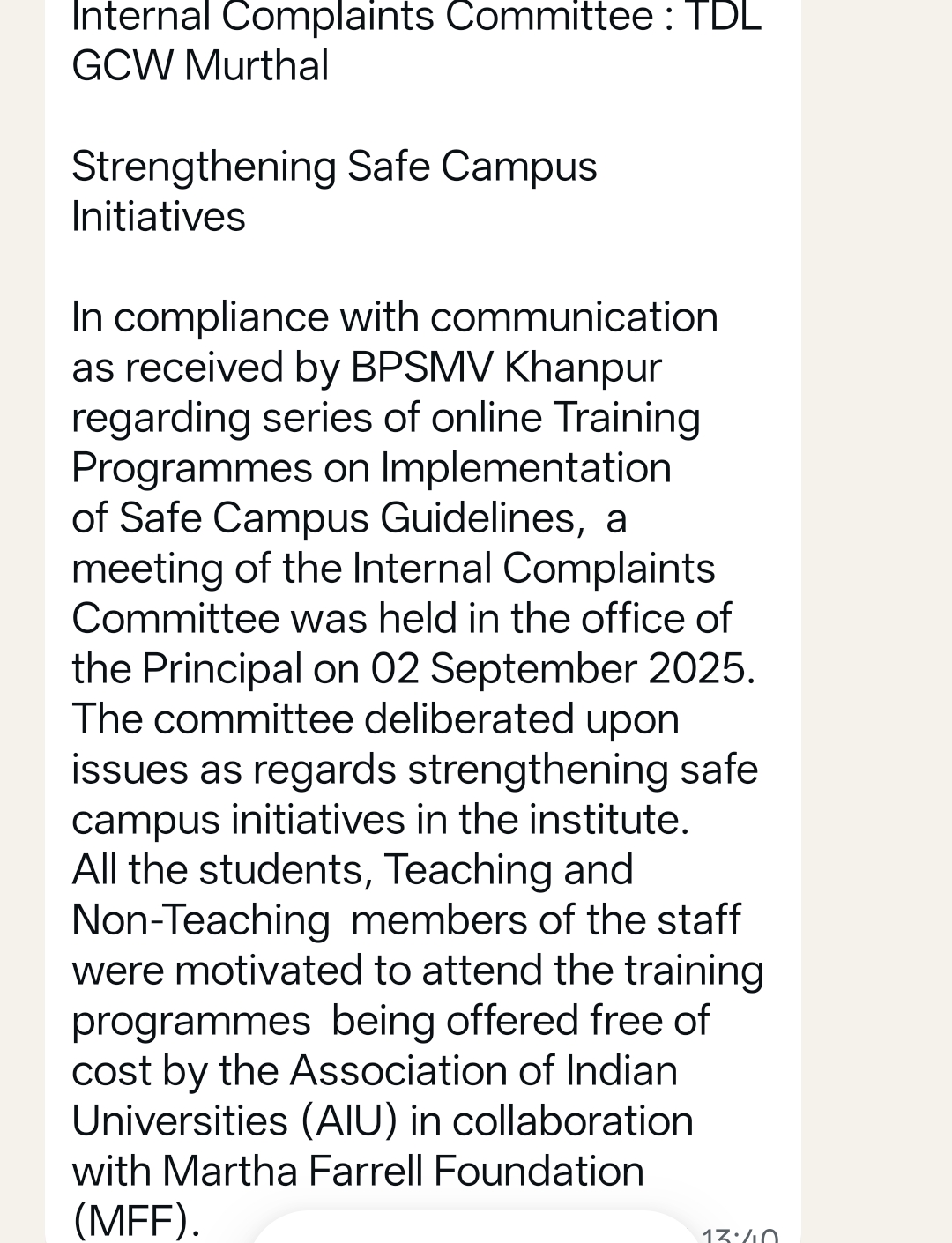The image size is (952, 1243).
Task: Click 'Martha Farrell Foundation' text
Action: click(403, 1172)
